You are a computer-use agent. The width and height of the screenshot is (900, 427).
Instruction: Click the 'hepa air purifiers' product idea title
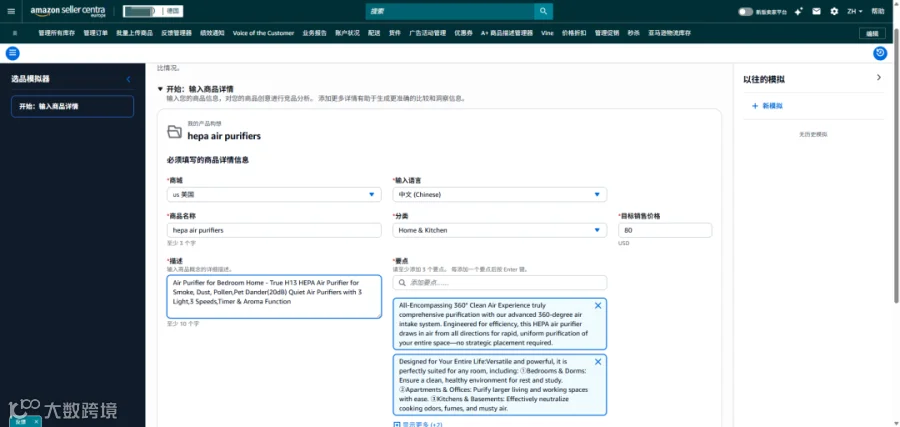tap(224, 136)
